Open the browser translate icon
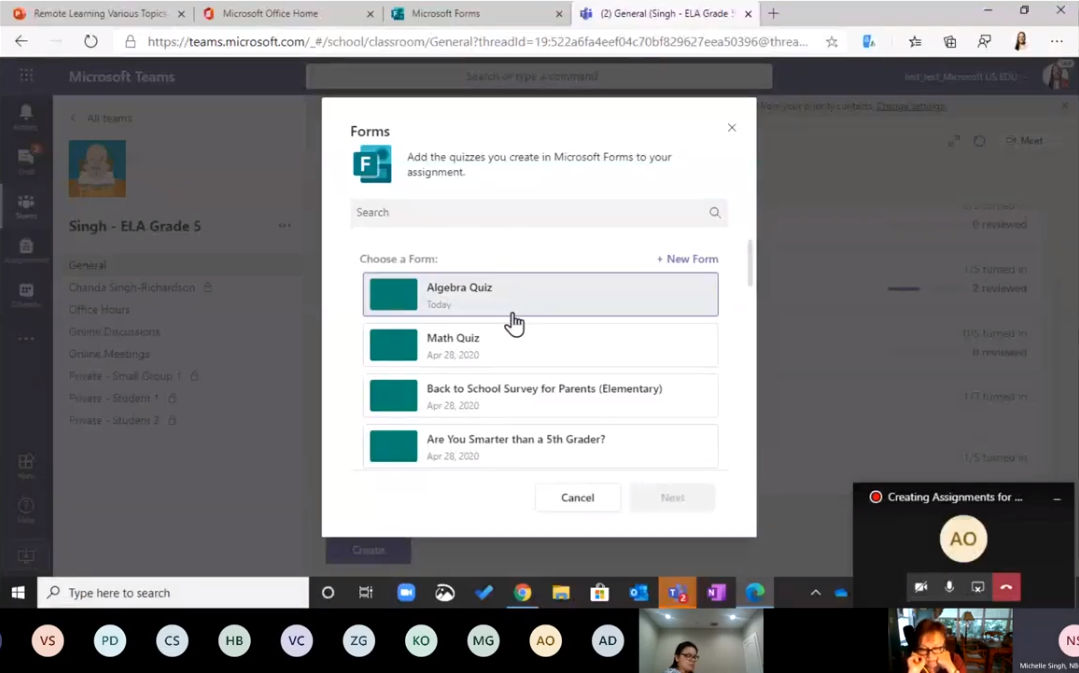Image resolution: width=1079 pixels, height=673 pixels. coord(869,42)
